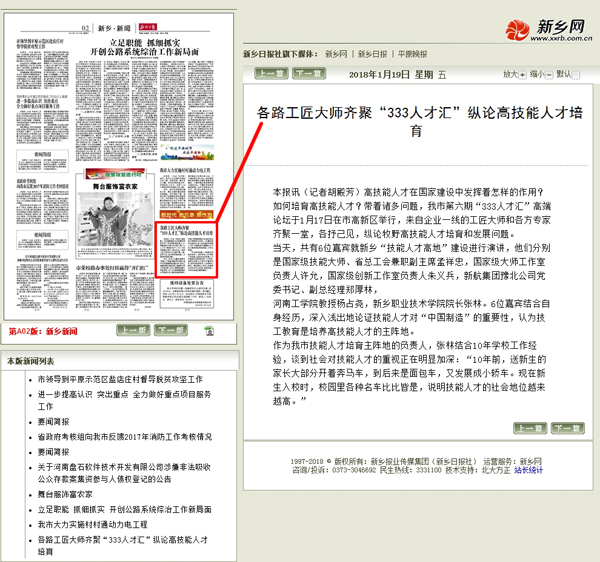Open article 市领导到平原示范区盐店庄村督导脱贫攻坚工作
The image size is (600, 562).
pyautogui.click(x=120, y=380)
